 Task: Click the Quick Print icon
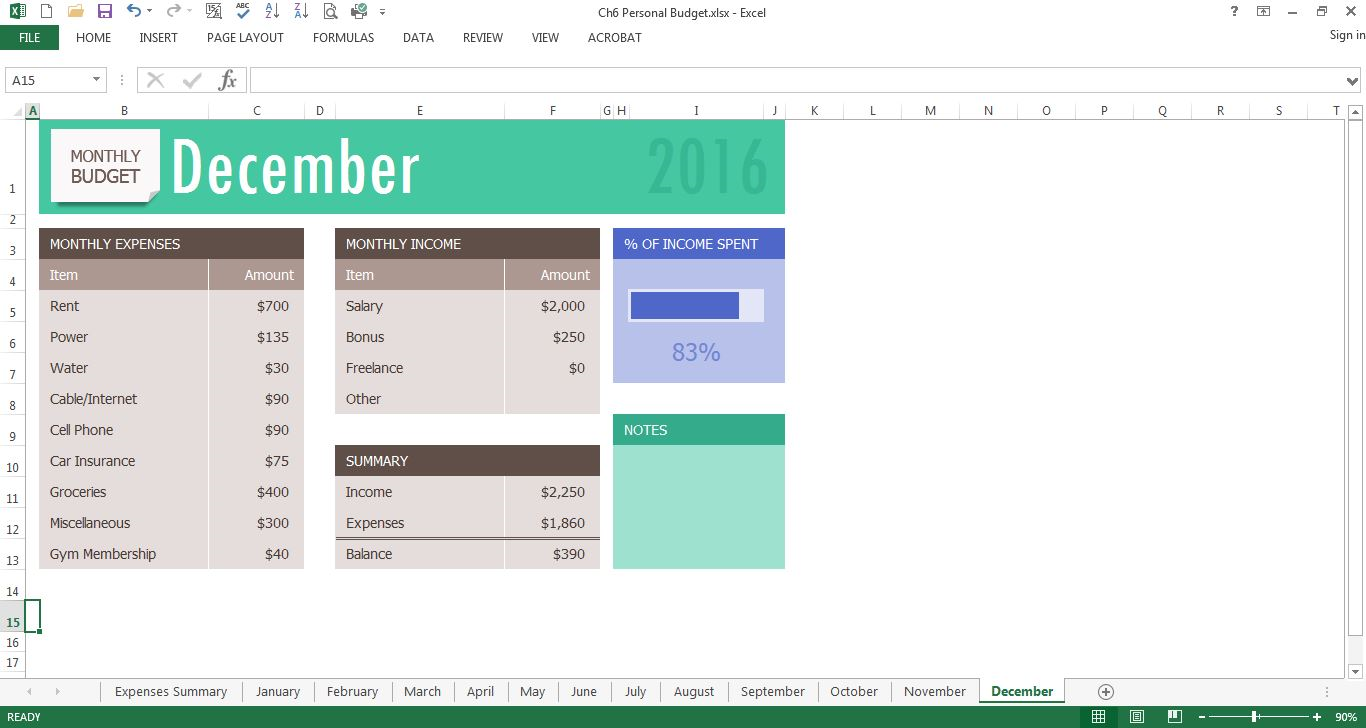(359, 12)
